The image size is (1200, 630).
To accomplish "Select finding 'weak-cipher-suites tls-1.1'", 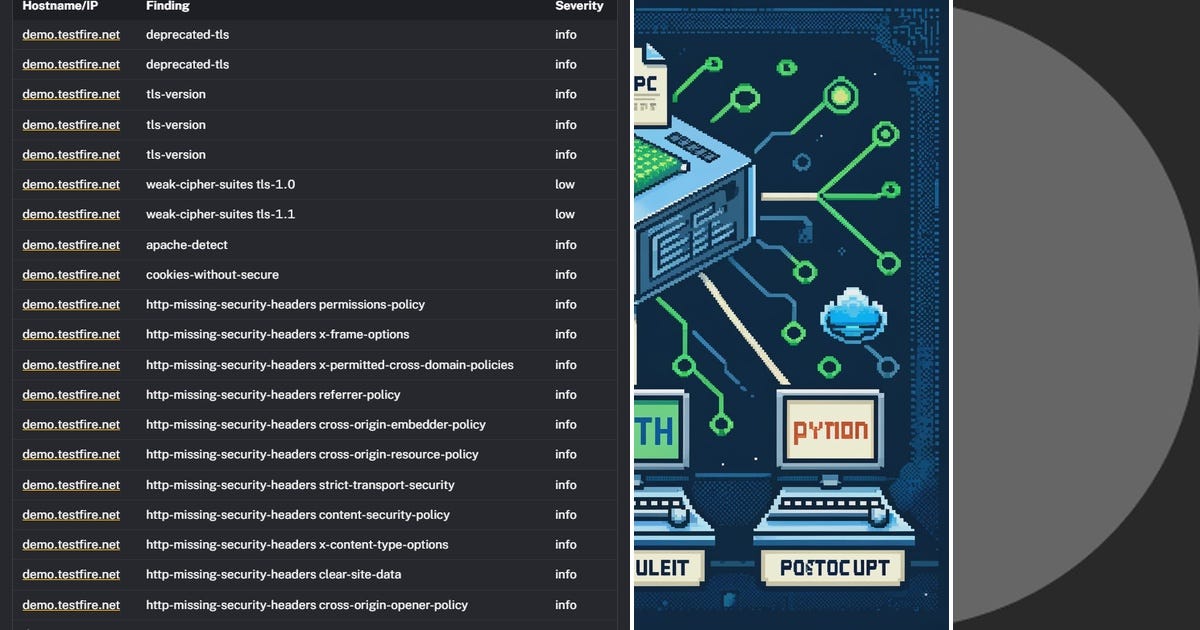I will (220, 214).
